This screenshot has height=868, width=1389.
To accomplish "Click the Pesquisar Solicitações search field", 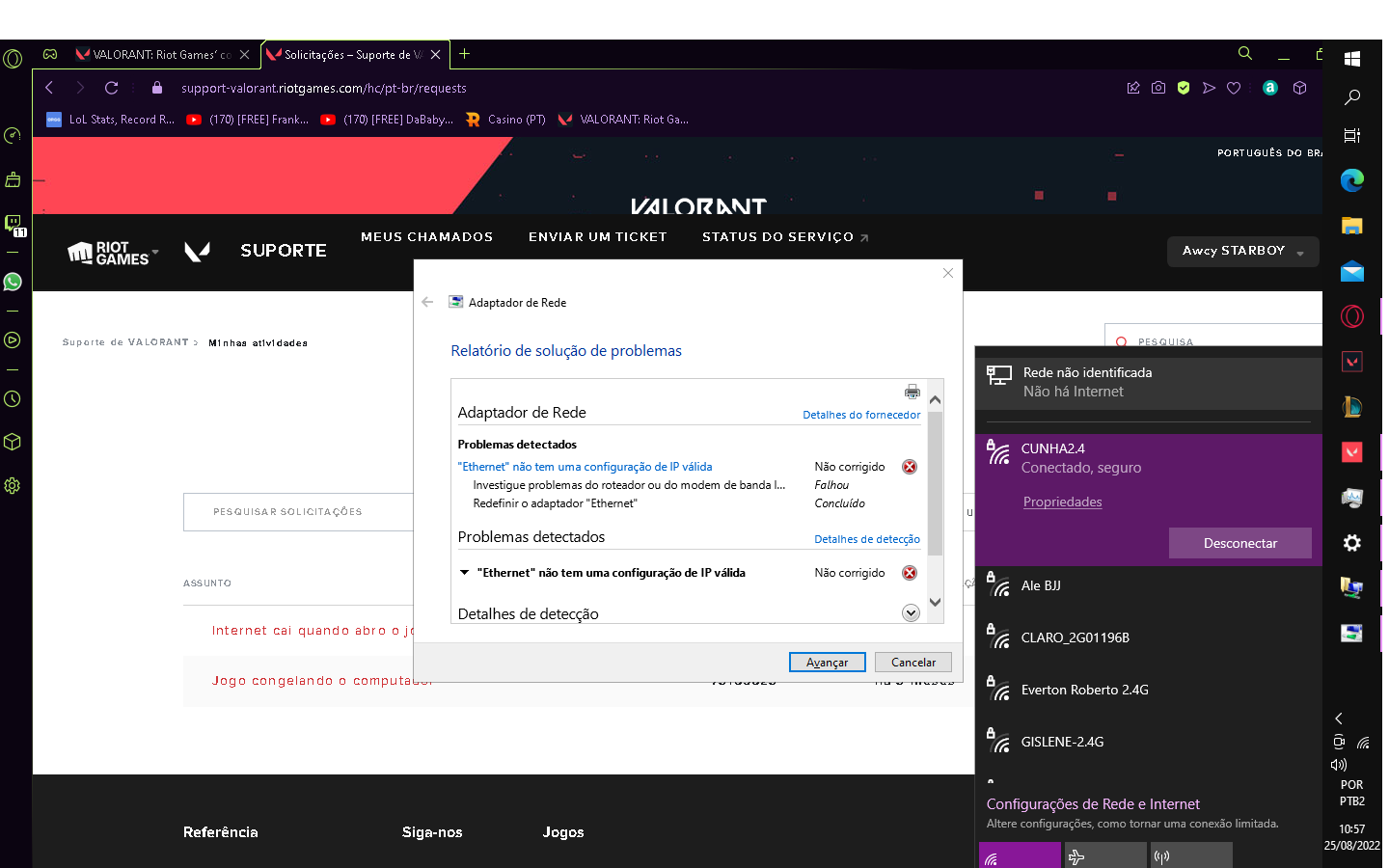I will [x=299, y=512].
